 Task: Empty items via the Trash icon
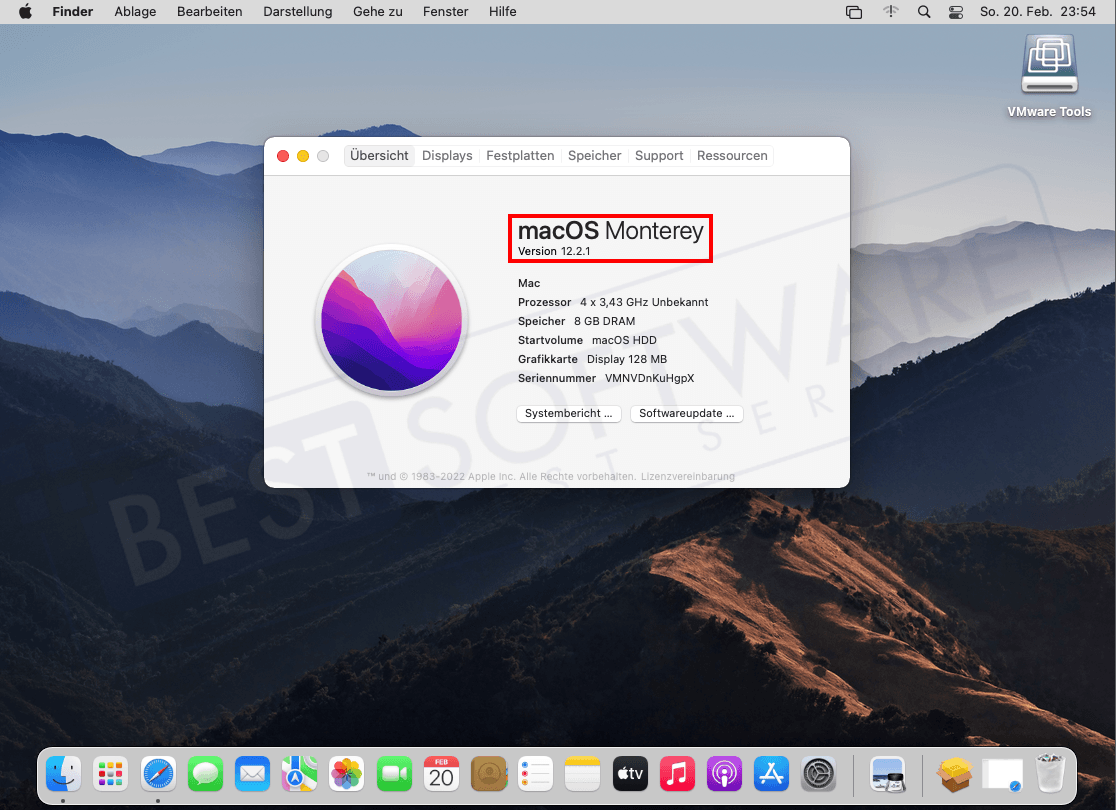point(1049,773)
